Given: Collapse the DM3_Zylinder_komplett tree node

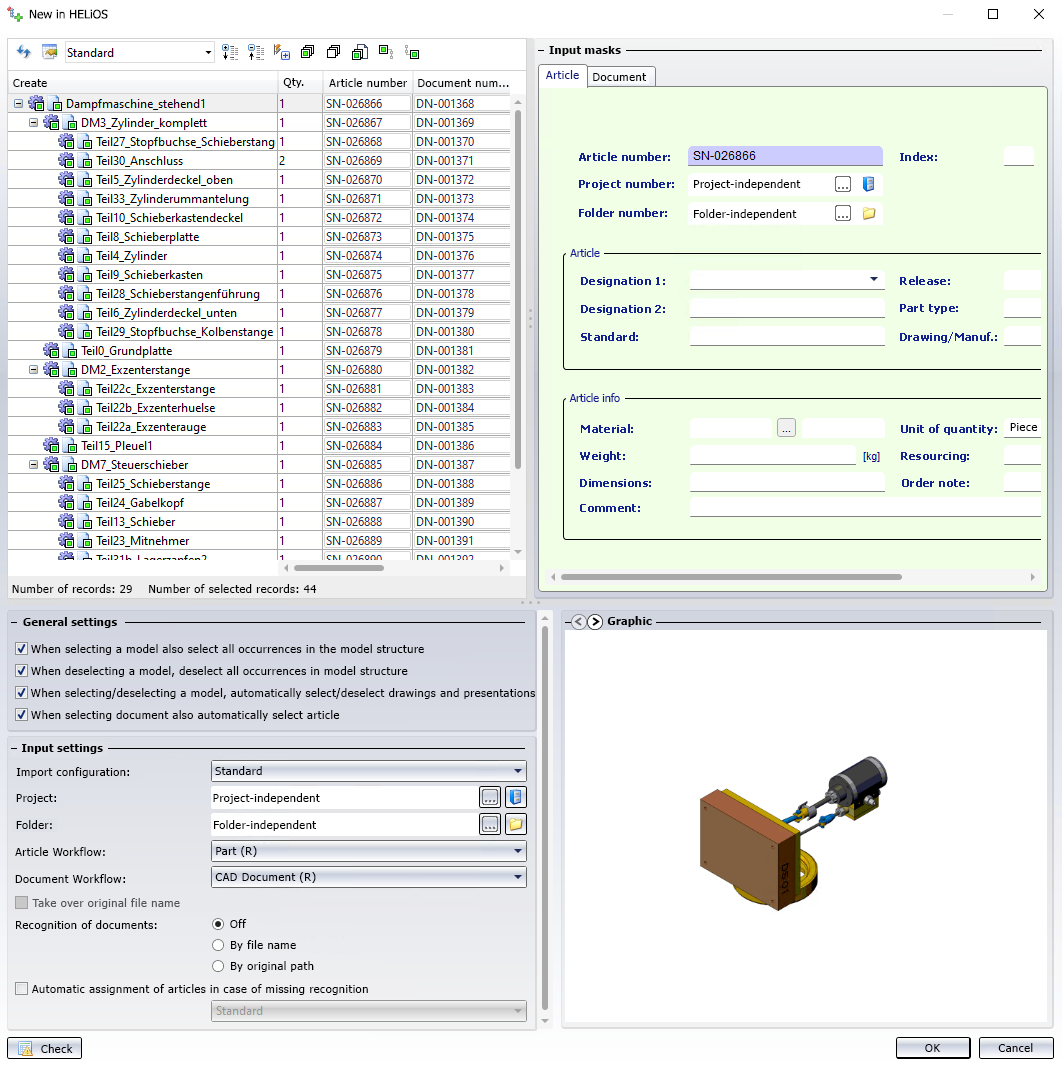Looking at the screenshot, I should tap(33, 123).
